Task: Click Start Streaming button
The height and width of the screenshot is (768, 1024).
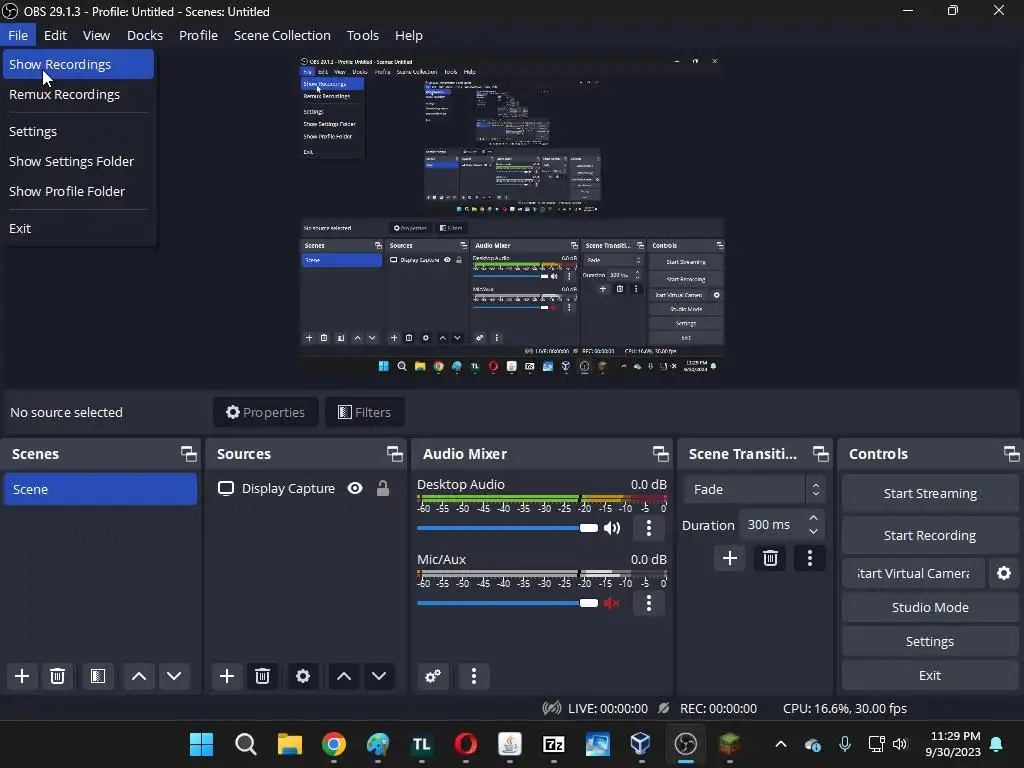Action: click(930, 493)
